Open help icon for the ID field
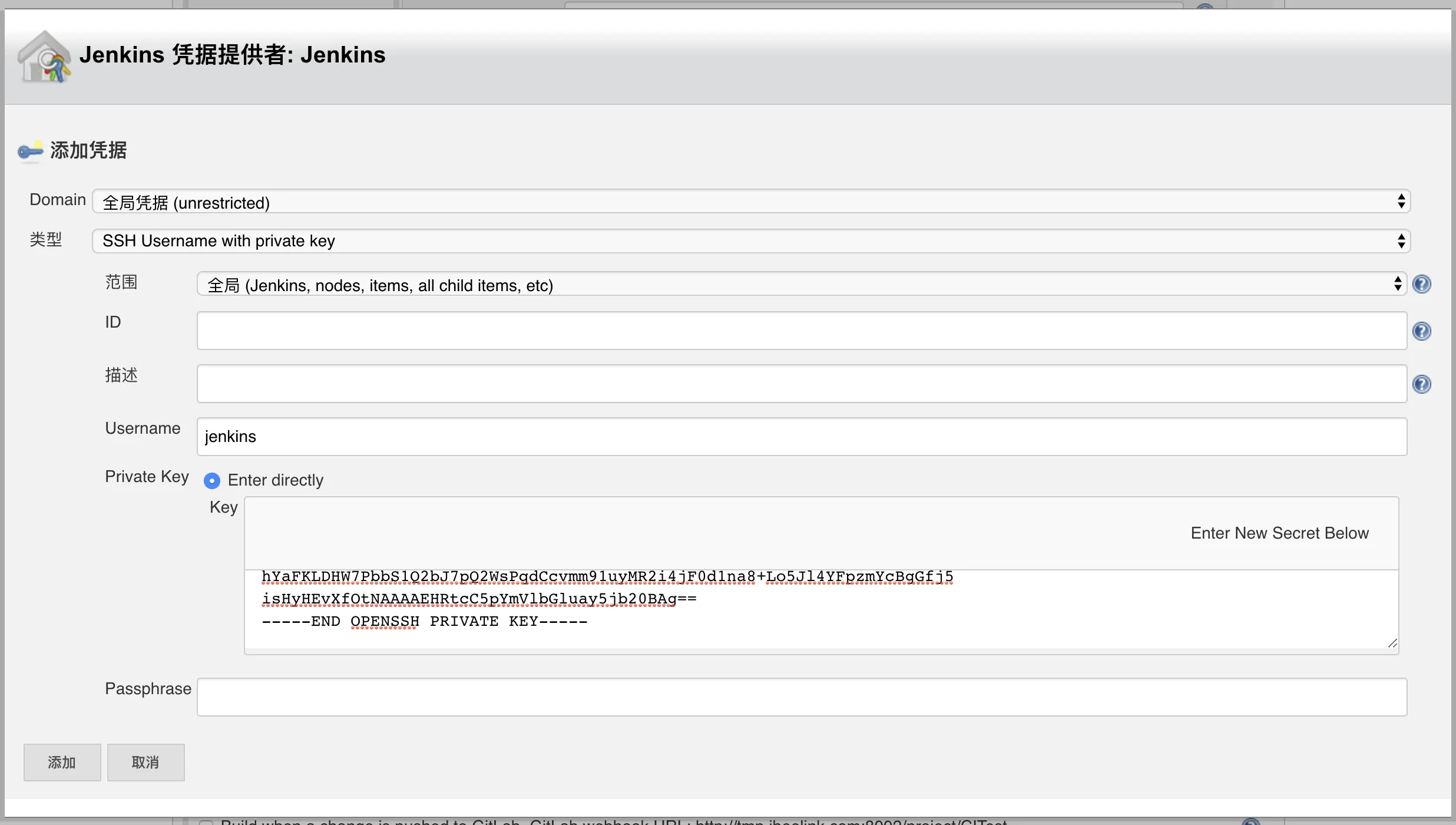This screenshot has width=1456, height=825. (1421, 331)
